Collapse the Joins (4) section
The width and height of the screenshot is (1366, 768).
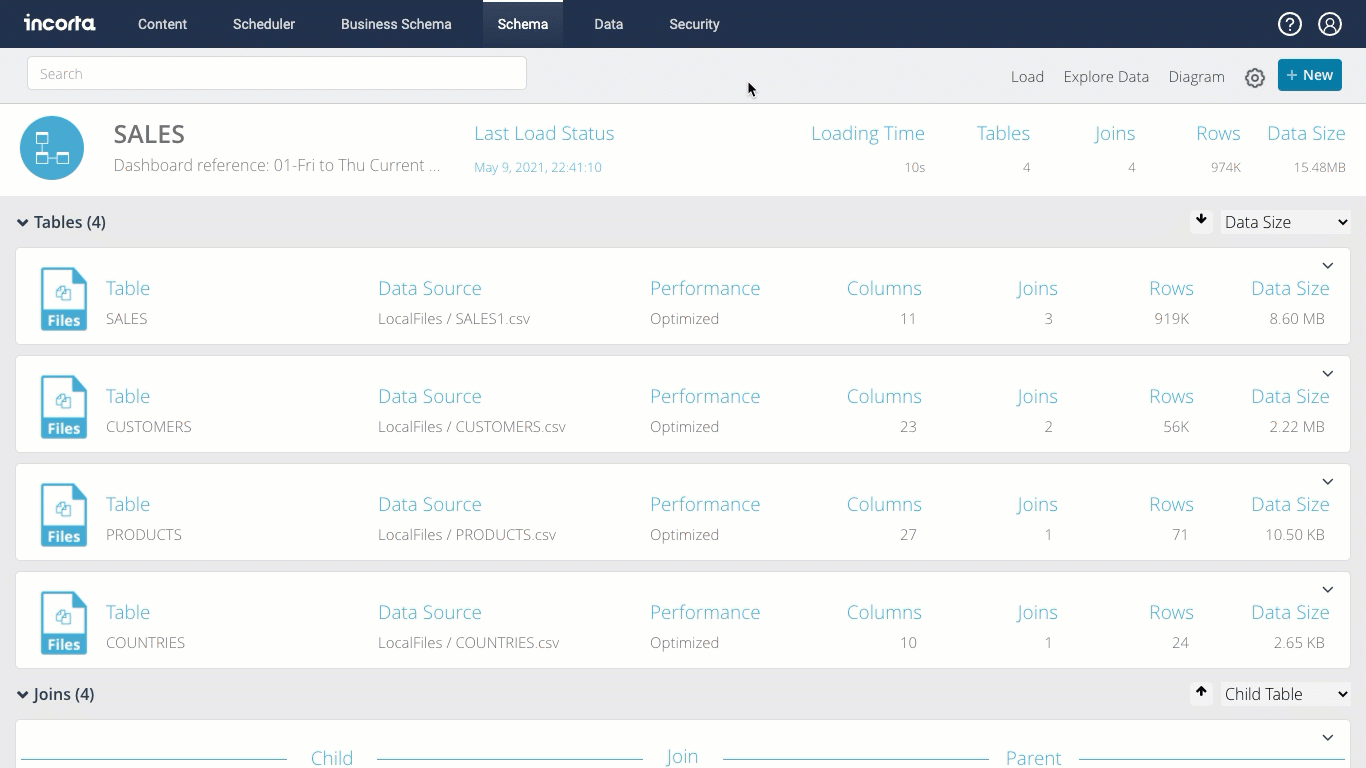click(55, 694)
